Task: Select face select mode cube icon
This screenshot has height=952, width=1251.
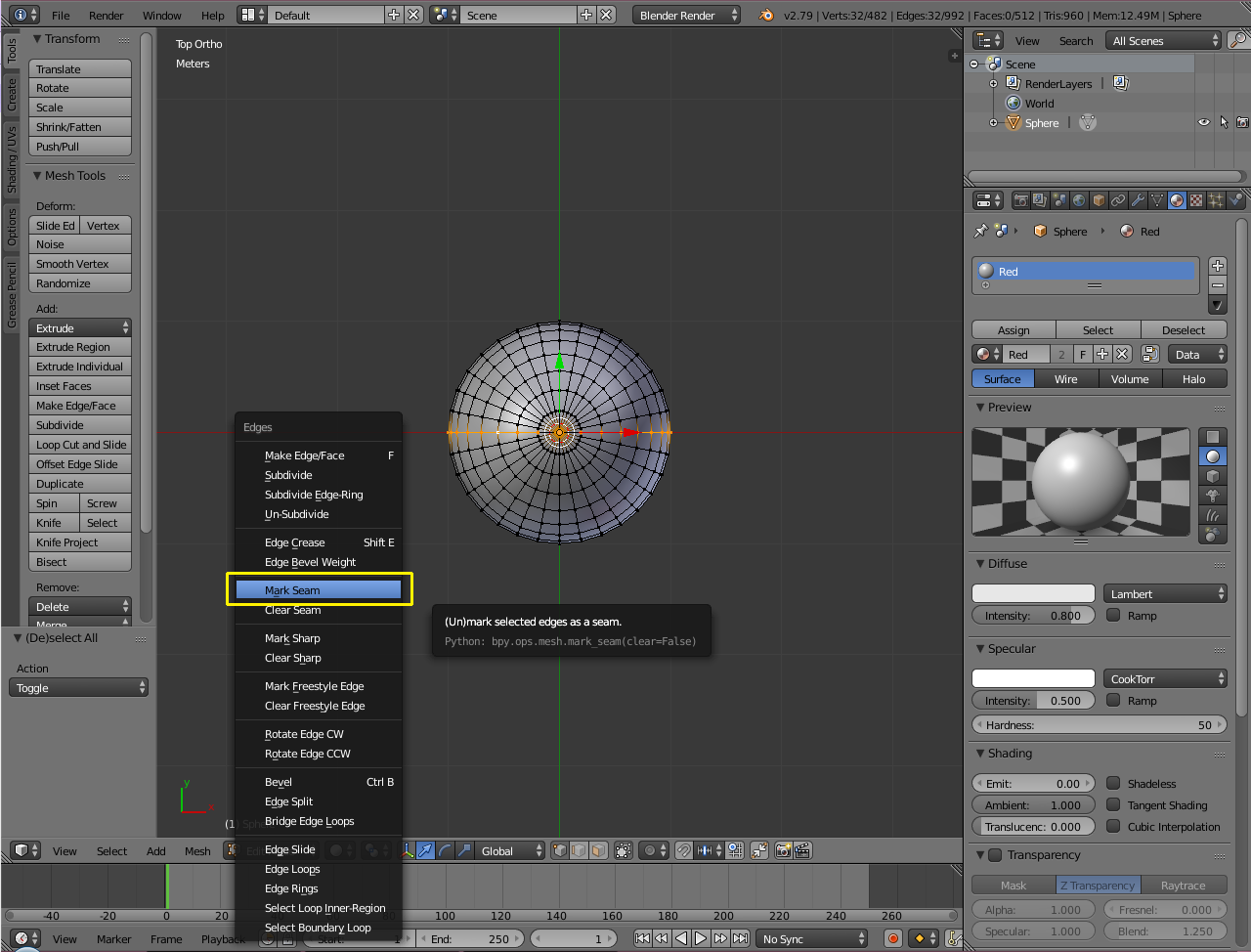Action: click(598, 850)
